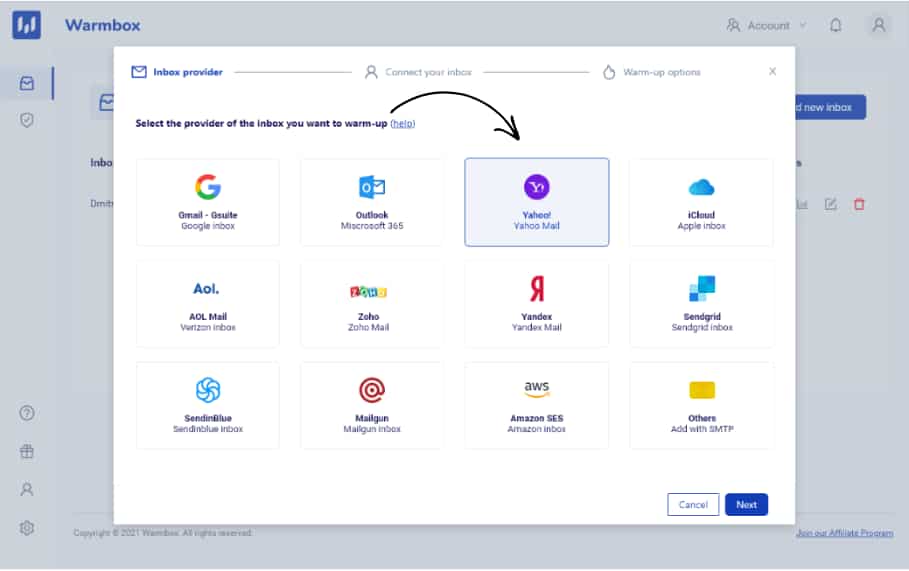Choose Outlook Microsoft 365 provider
This screenshot has height=571, width=909.
coord(372,202)
